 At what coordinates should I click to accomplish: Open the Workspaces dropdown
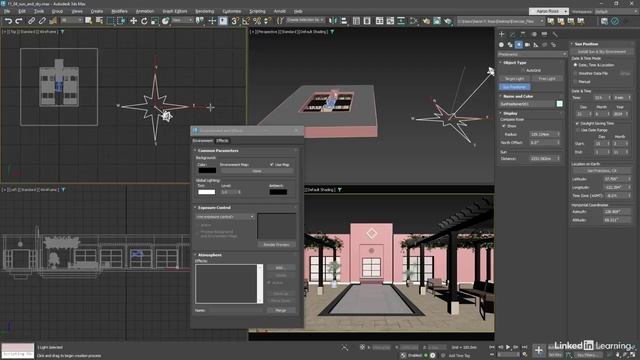click(x=617, y=11)
